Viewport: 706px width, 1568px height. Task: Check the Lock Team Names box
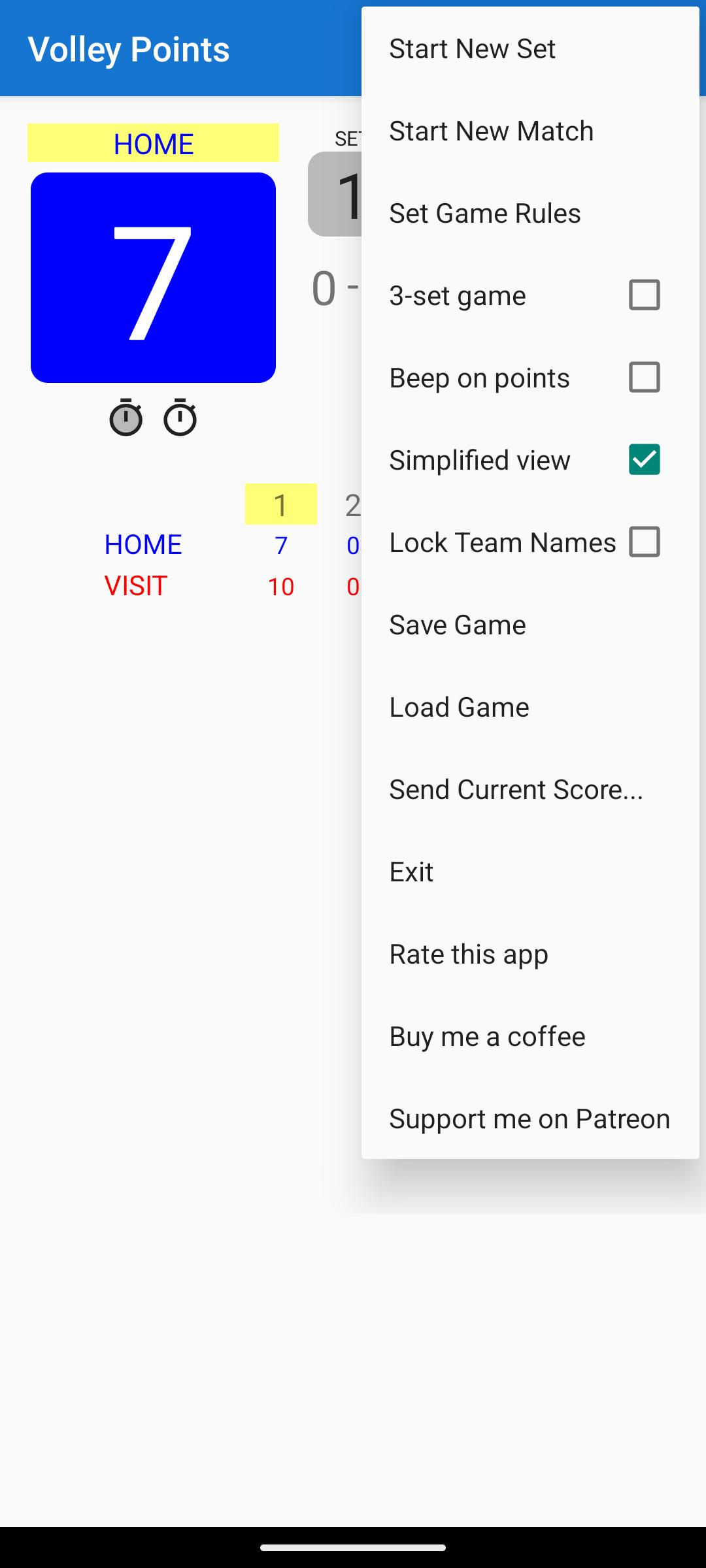click(x=644, y=542)
